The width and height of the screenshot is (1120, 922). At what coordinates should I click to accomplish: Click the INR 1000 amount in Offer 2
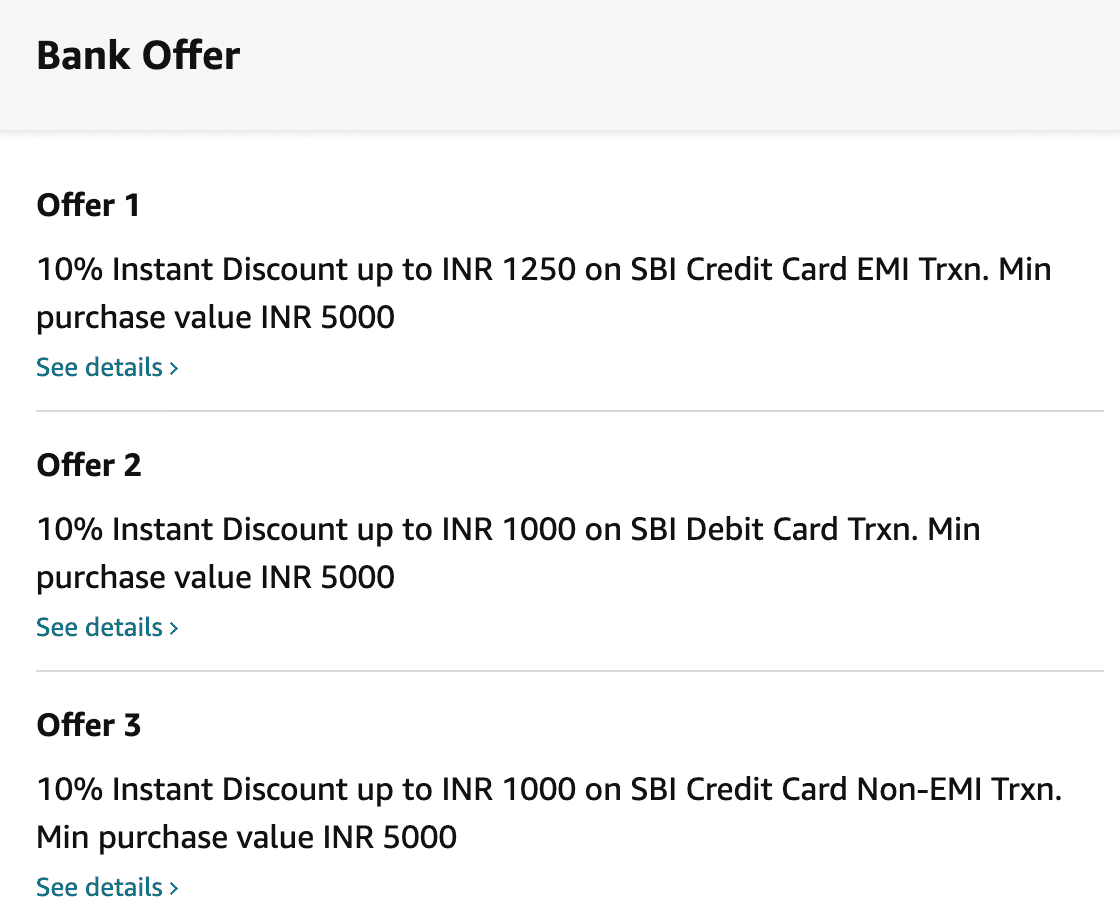509,530
